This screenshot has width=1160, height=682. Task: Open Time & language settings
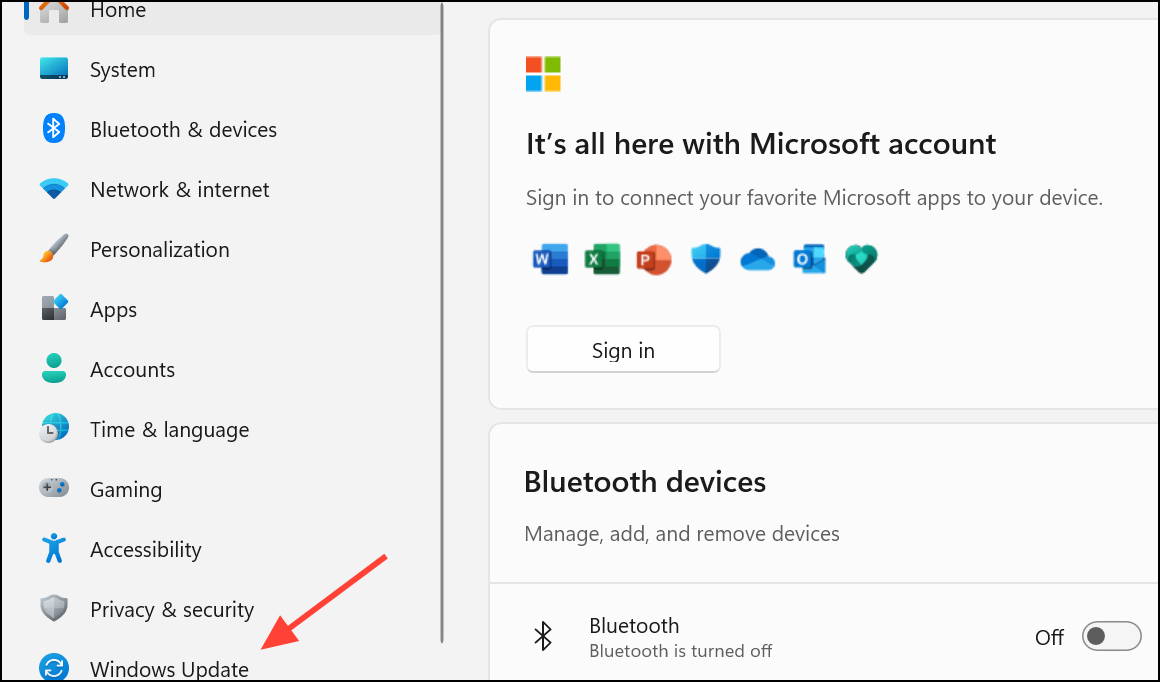coord(232,429)
